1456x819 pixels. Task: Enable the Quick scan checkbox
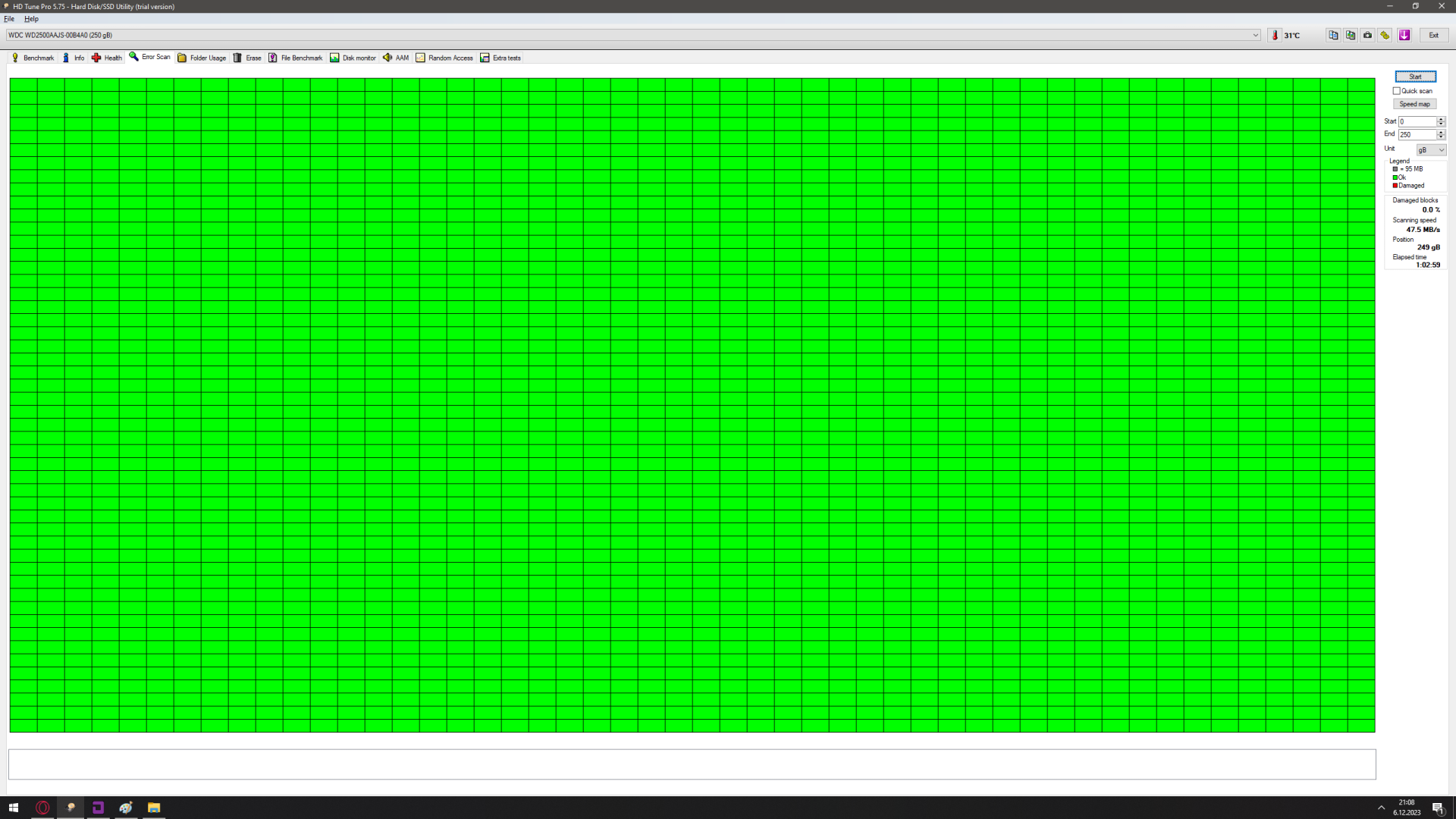point(1397,91)
